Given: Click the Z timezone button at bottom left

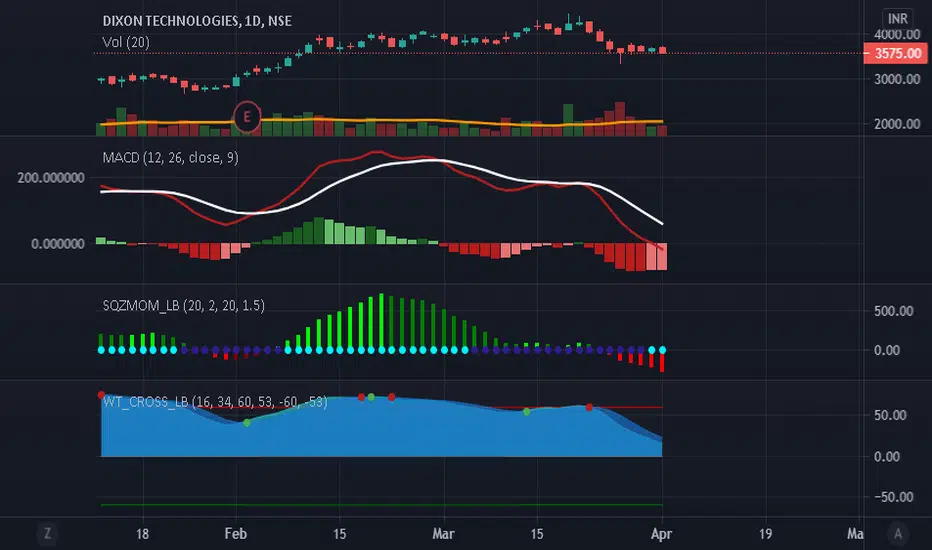Looking at the screenshot, I should coord(47,533).
